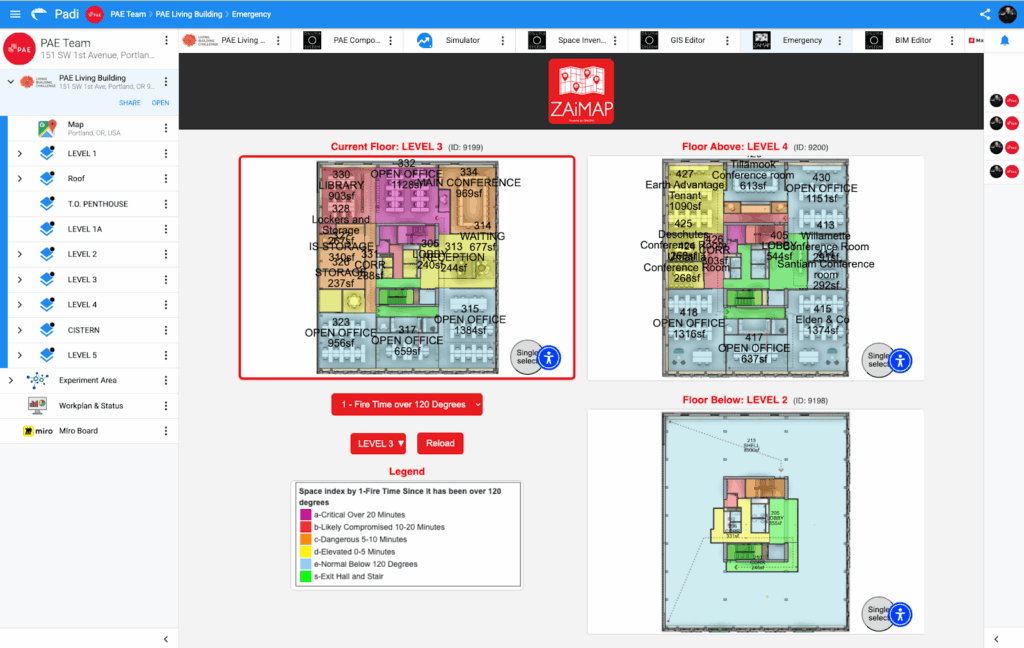Screen dimensions: 1024x648
Task: Open the three-dot menu for CISTERN
Action: 166,330
